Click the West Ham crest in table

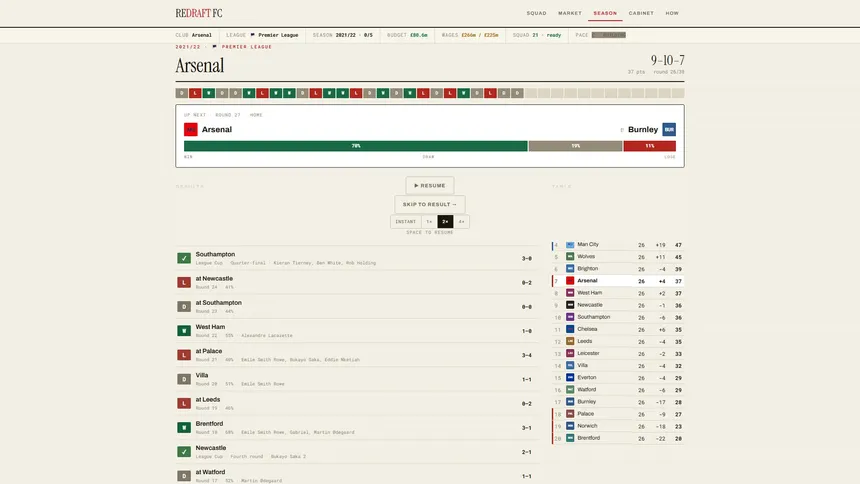(570, 293)
